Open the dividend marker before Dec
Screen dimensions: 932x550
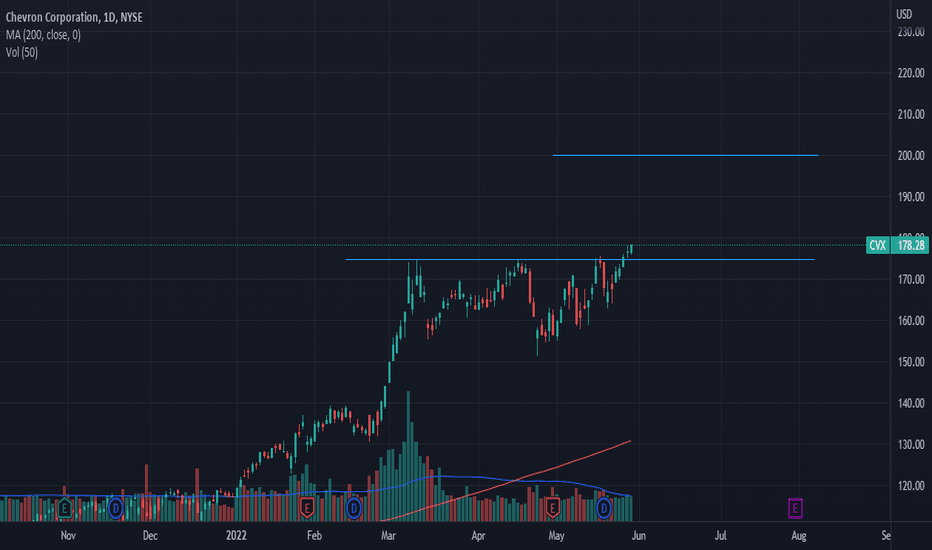pyautogui.click(x=115, y=508)
